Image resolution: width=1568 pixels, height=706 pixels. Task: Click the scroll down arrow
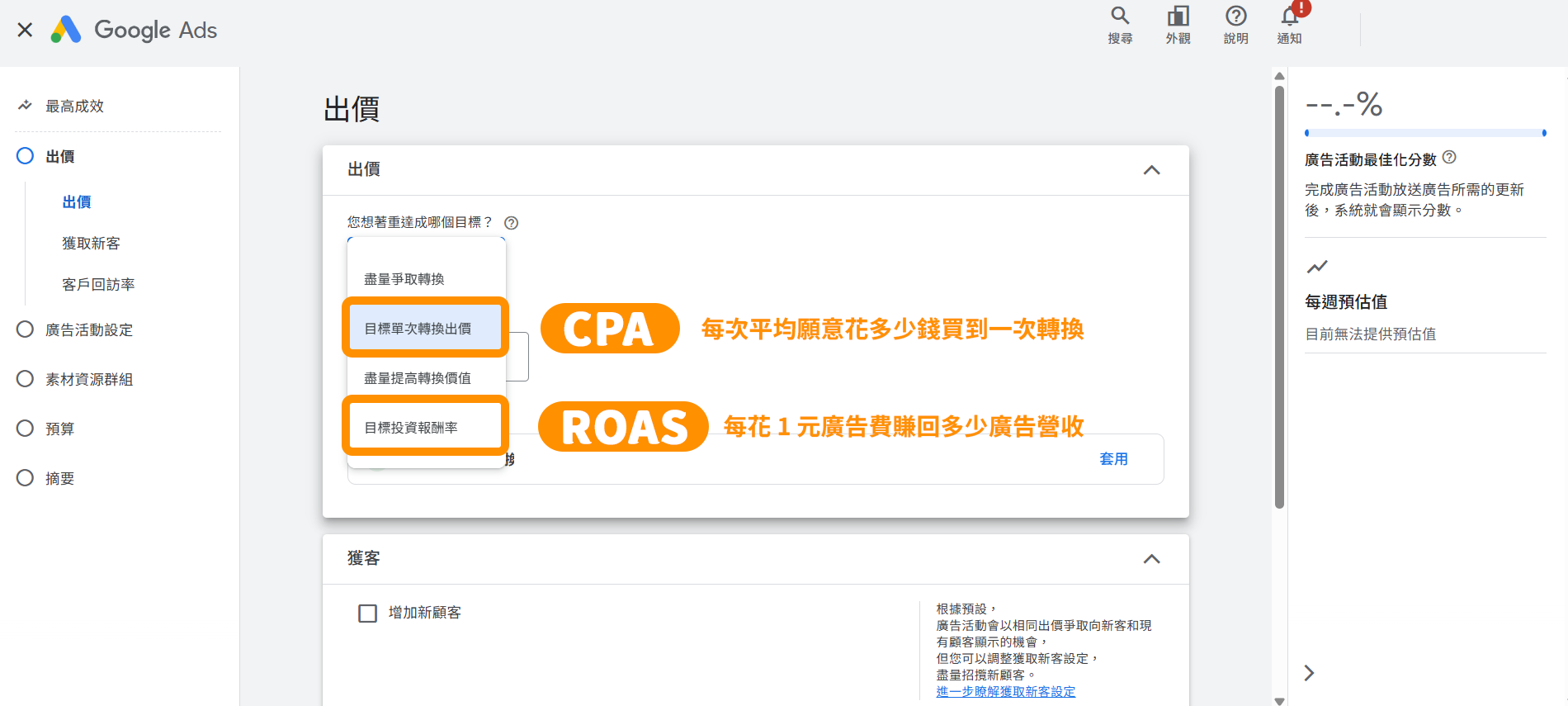(x=1279, y=700)
